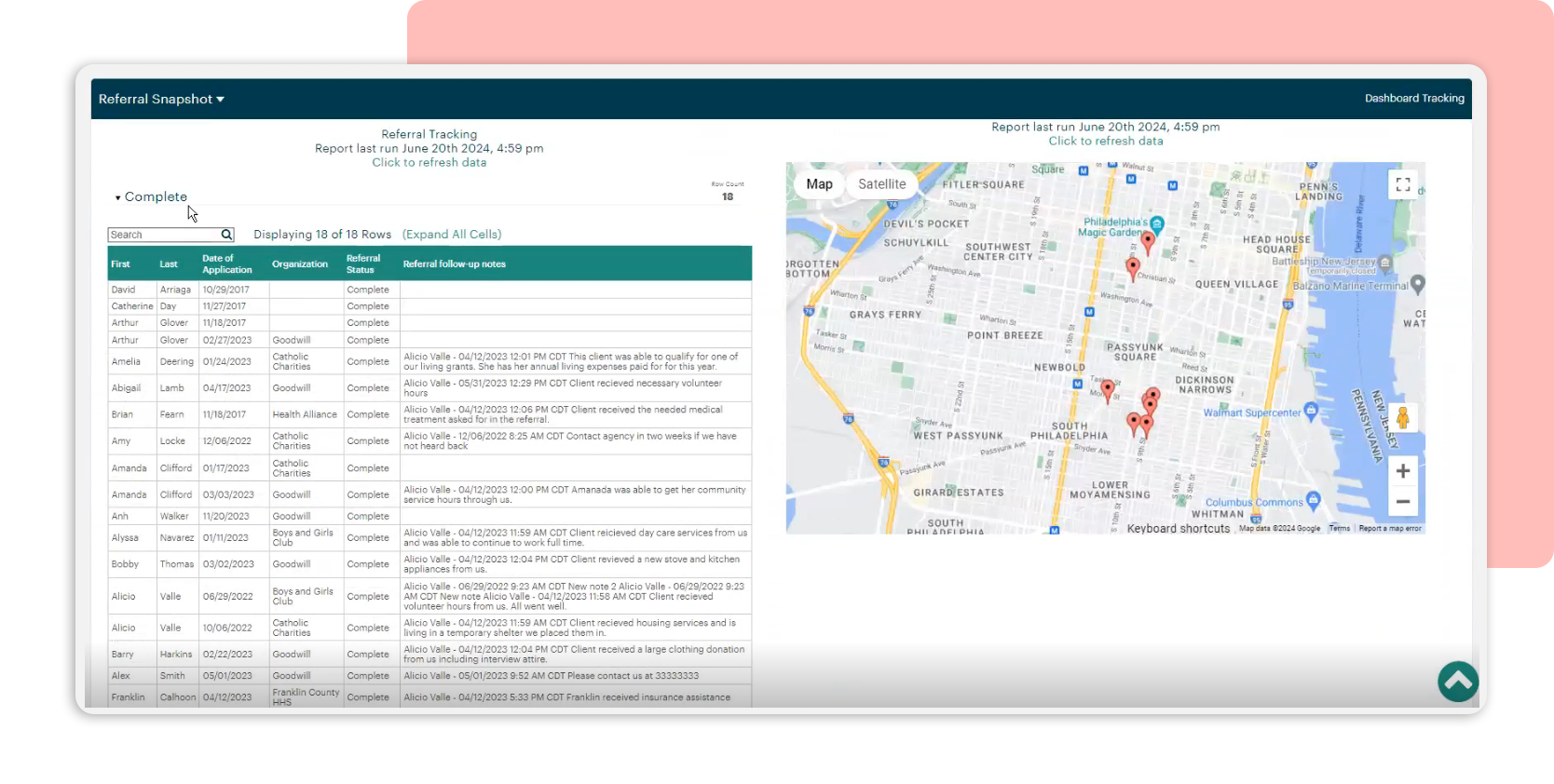Click the last name cell 'Fearn'

[x=178, y=414]
